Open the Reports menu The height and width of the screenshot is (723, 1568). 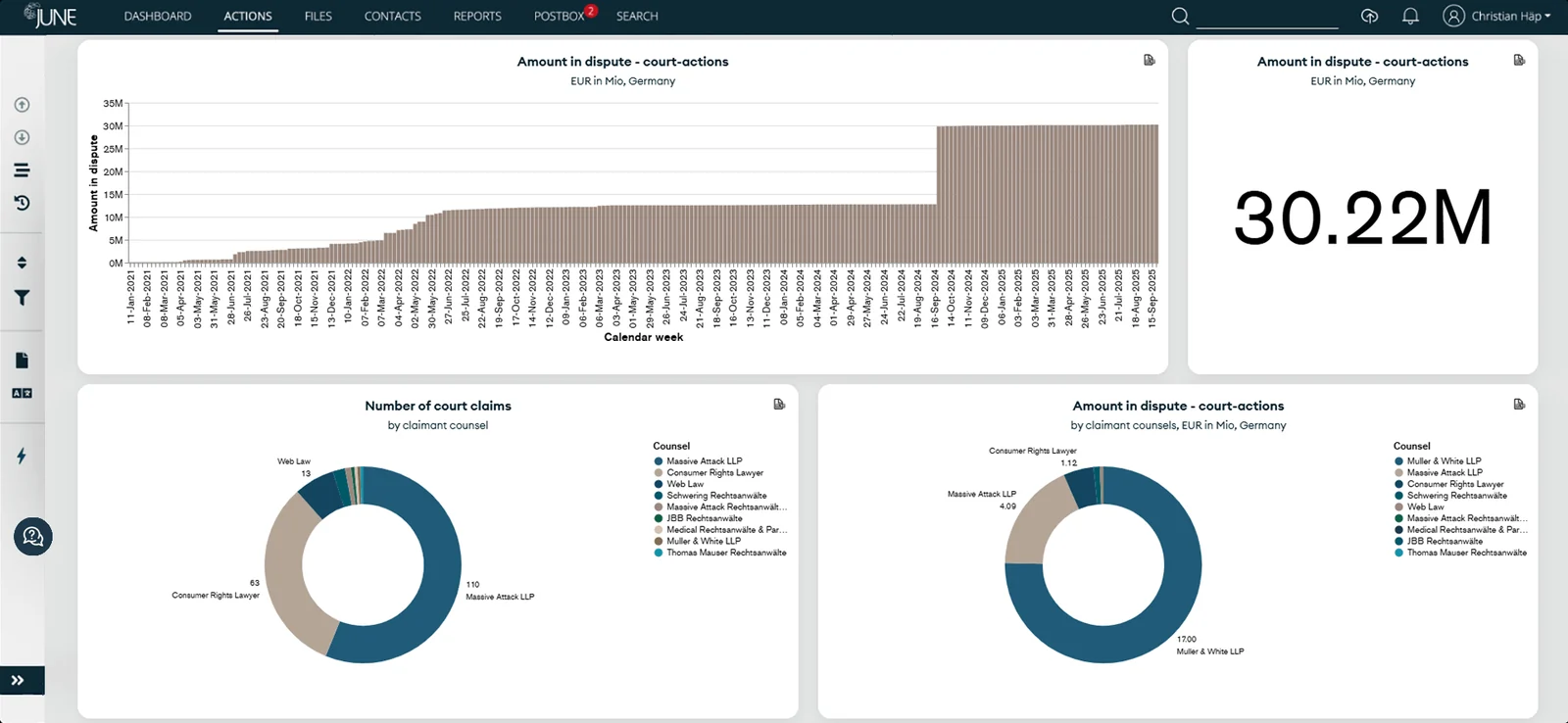[x=477, y=17]
